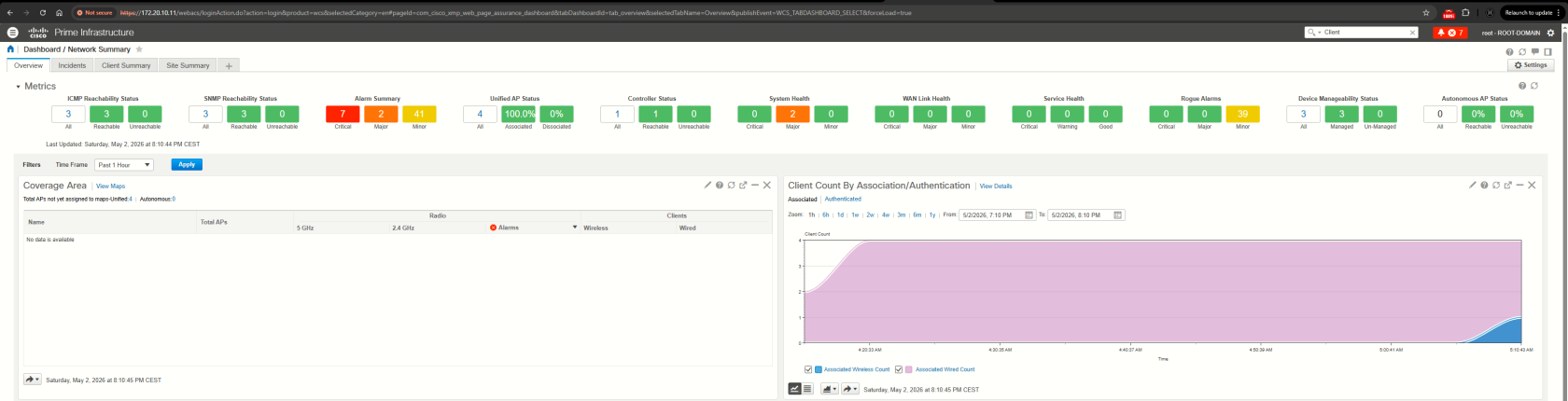Switch to the Site Summary tab
The height and width of the screenshot is (401, 1568).
(188, 65)
